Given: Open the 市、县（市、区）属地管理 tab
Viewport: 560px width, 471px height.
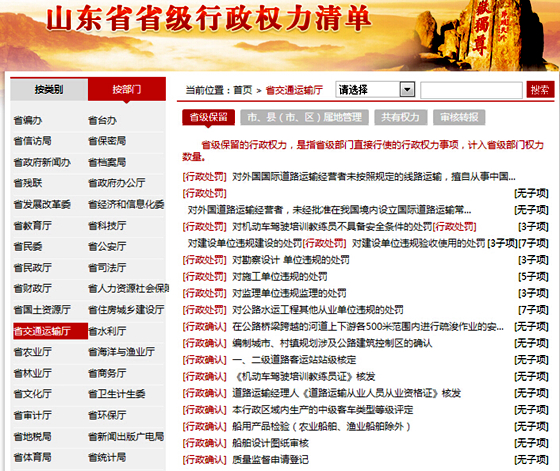Looking at the screenshot, I should pyautogui.click(x=305, y=117).
